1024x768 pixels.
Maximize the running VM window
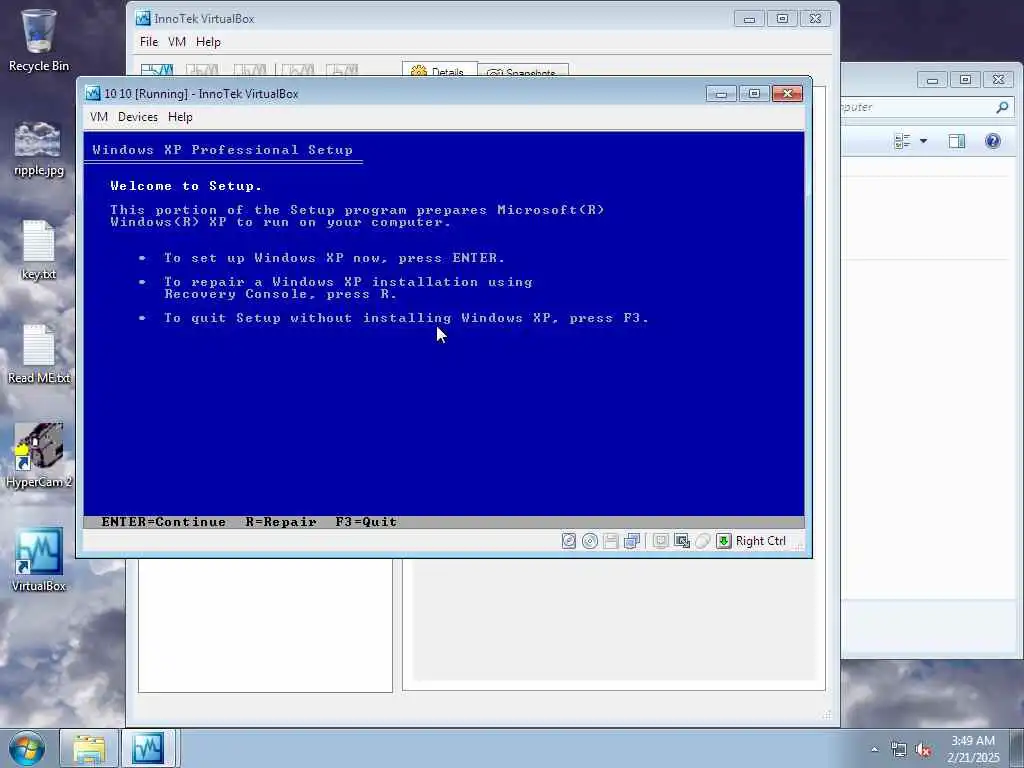(754, 93)
